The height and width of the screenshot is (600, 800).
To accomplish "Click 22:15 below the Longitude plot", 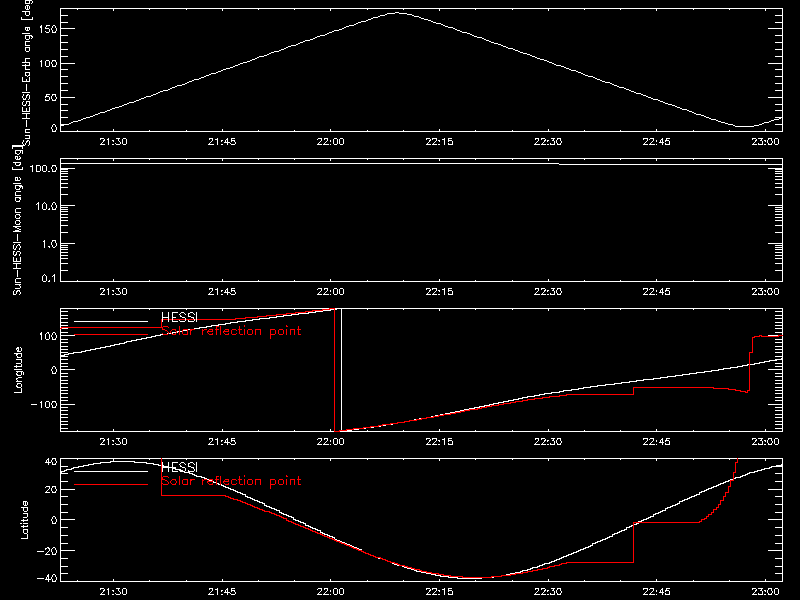I will (x=439, y=442).
